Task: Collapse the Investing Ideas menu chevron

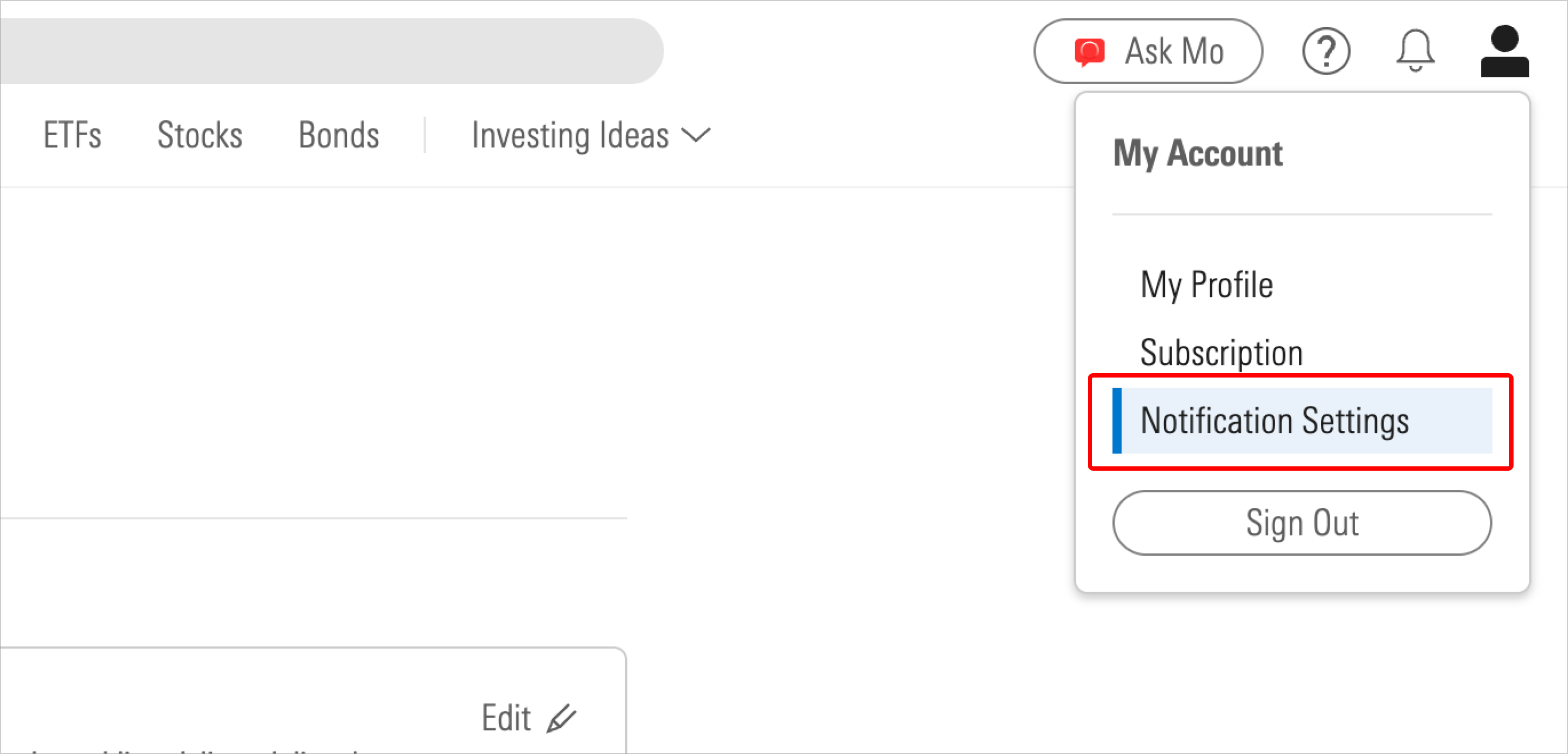Action: [x=696, y=135]
